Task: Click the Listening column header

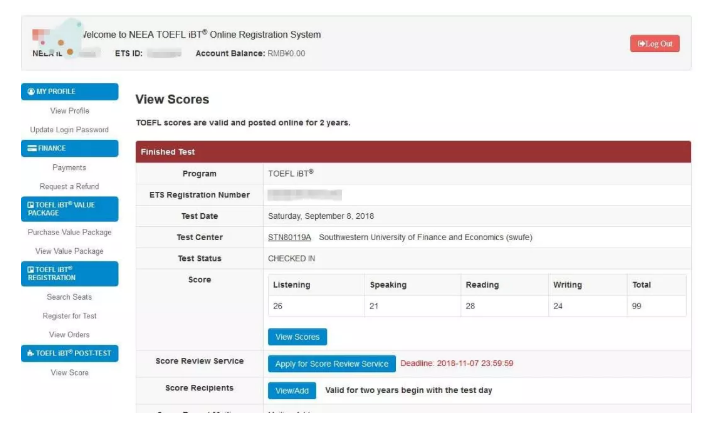Action: coord(291,285)
